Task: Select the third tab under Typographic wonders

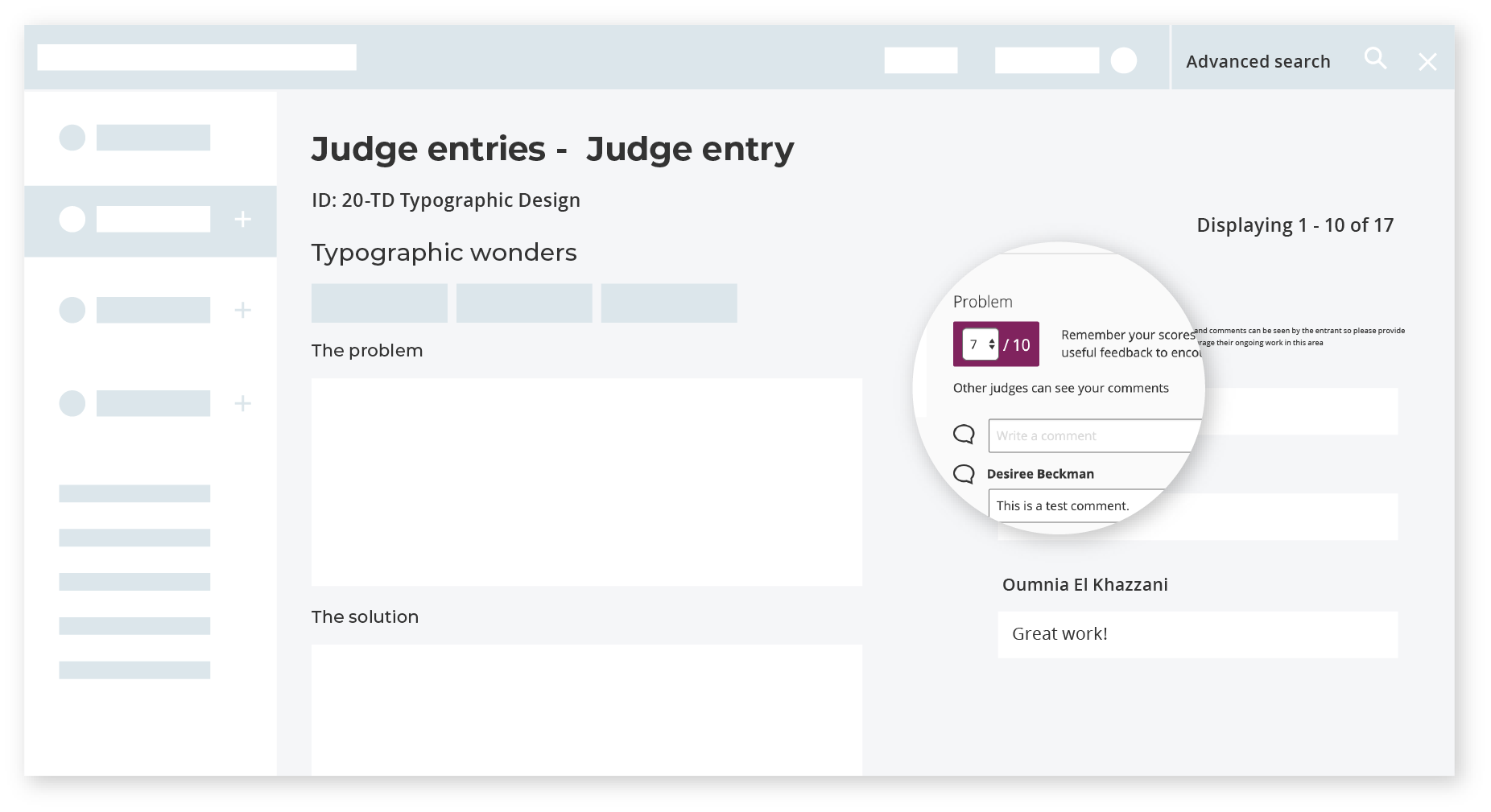Action: (669, 303)
